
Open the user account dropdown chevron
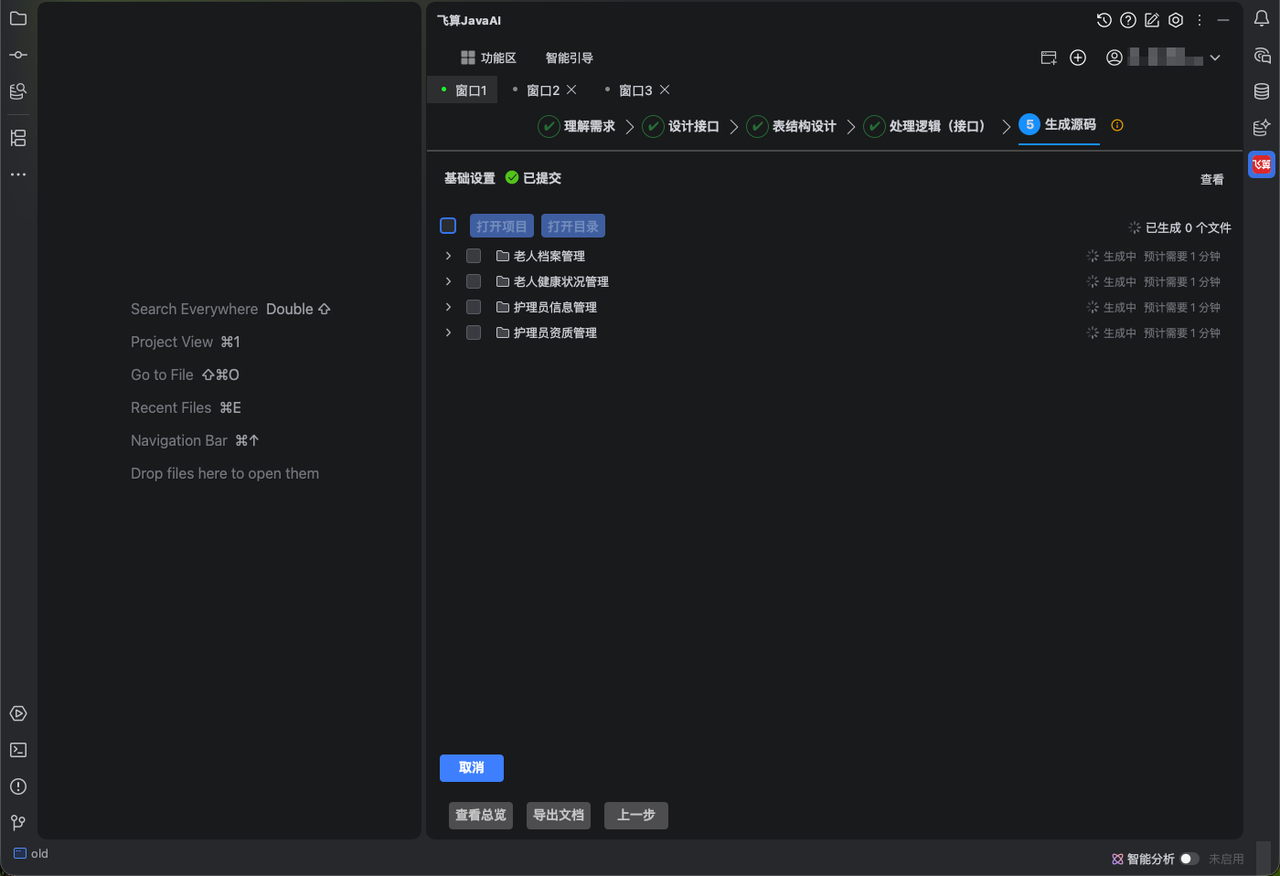click(x=1215, y=58)
